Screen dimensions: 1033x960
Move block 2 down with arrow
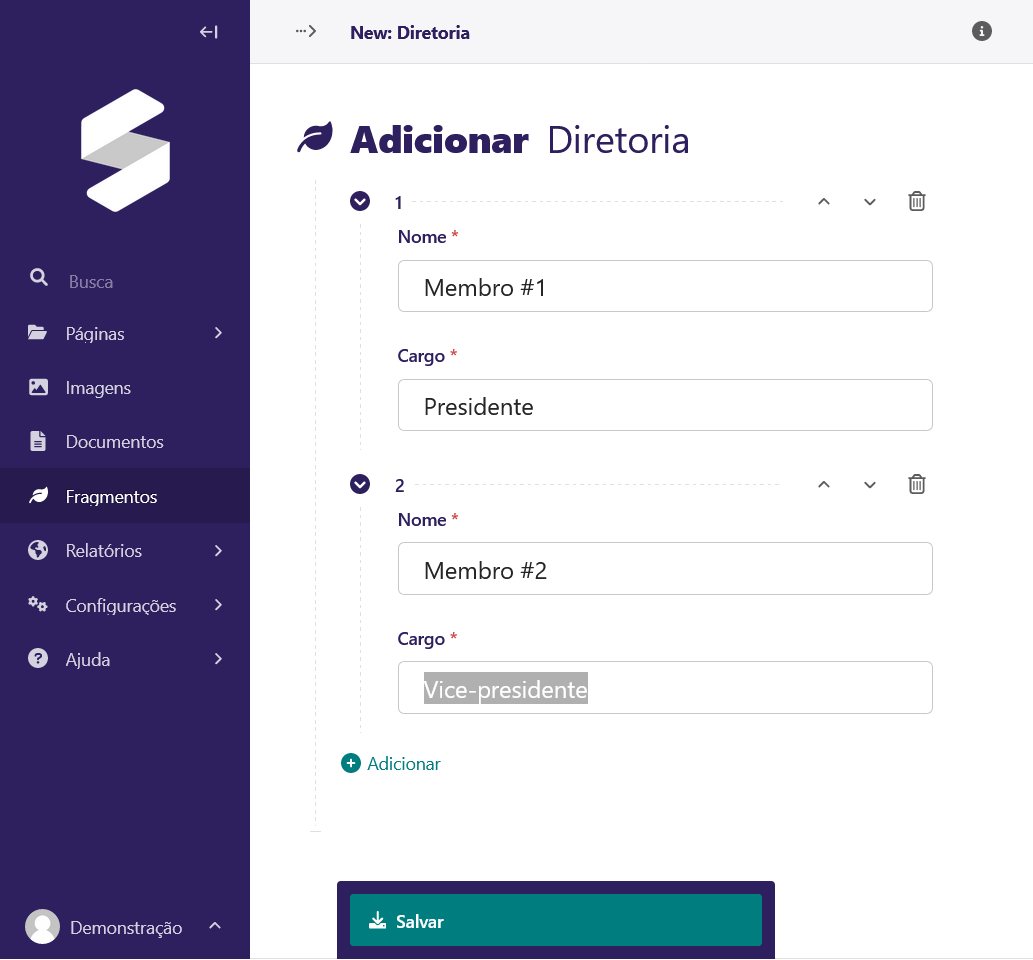point(870,485)
